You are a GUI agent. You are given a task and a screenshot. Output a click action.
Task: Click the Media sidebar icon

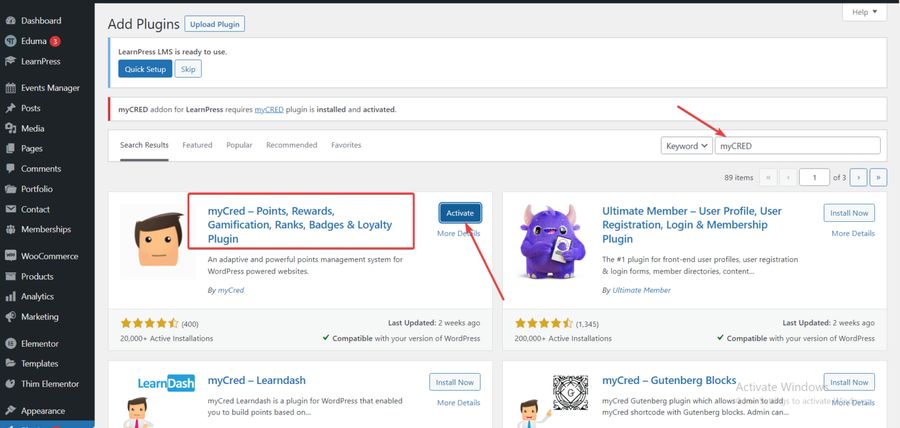point(10,129)
